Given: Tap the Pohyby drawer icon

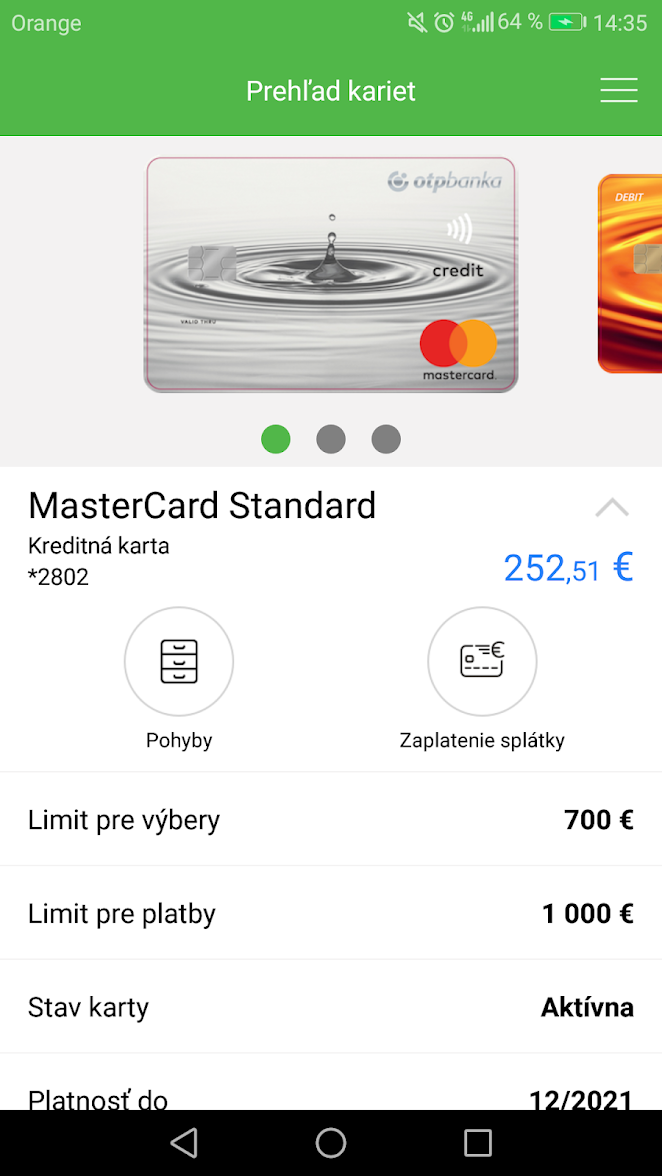Looking at the screenshot, I should coord(179,662).
